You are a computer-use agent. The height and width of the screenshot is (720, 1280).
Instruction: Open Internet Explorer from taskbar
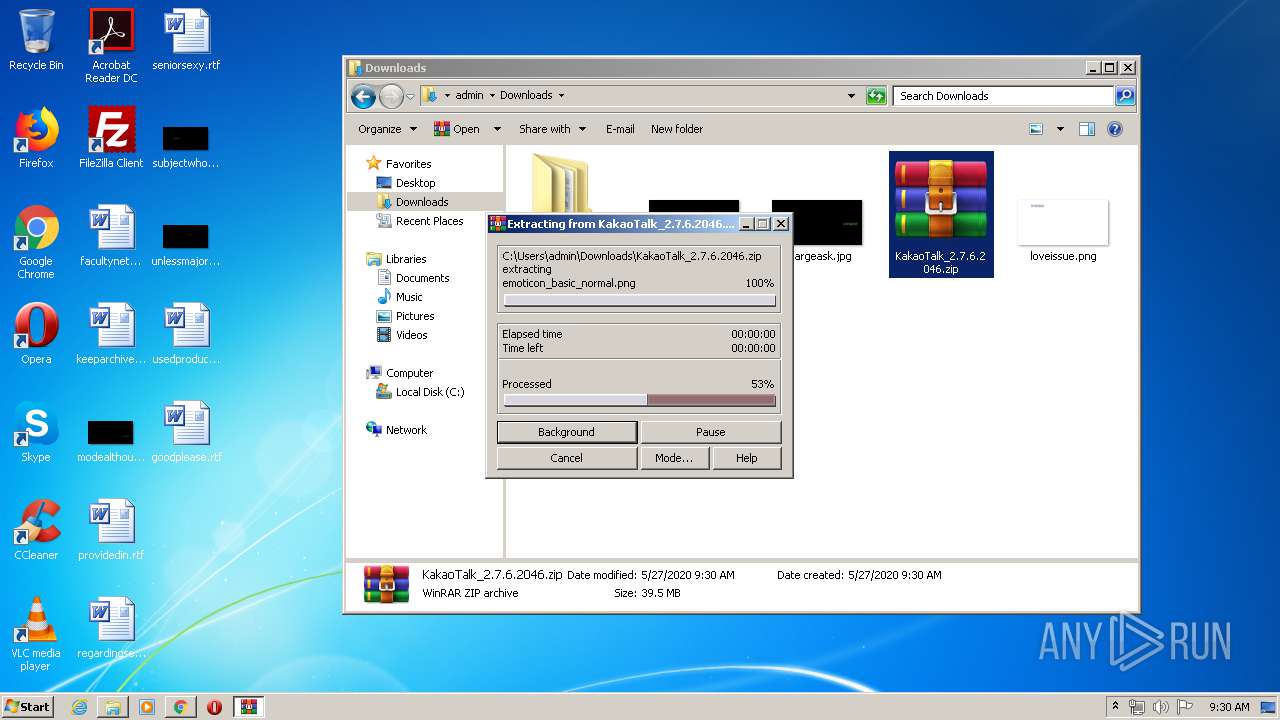pos(79,707)
